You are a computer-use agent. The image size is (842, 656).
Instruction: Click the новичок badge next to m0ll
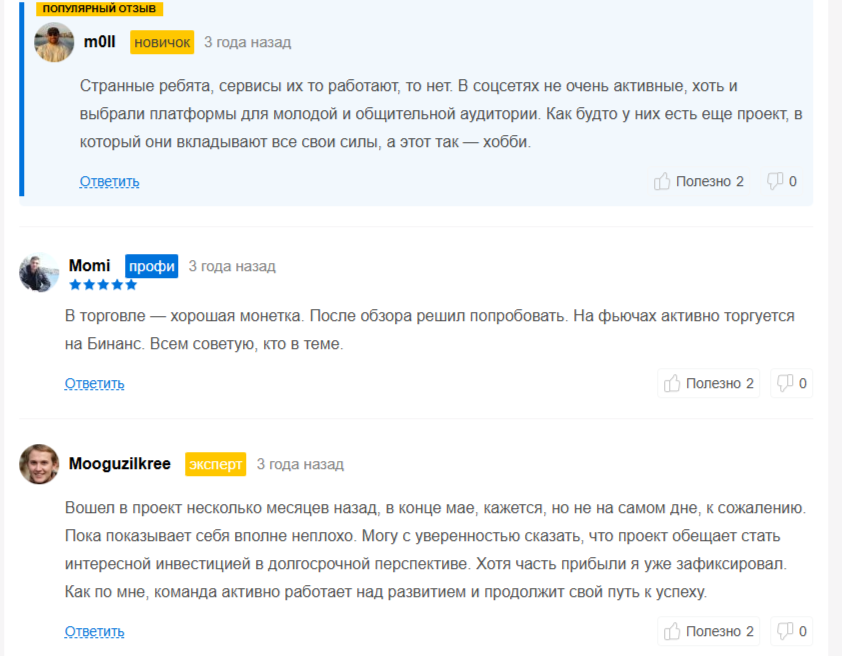[162, 42]
